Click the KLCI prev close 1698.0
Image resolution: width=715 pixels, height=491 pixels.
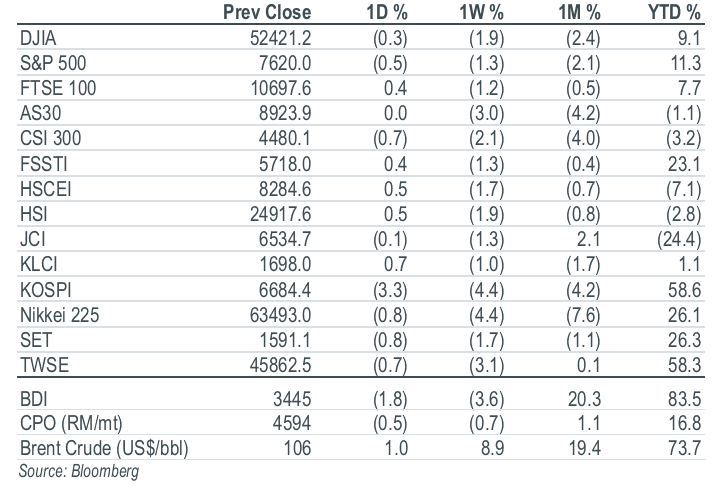click(285, 265)
